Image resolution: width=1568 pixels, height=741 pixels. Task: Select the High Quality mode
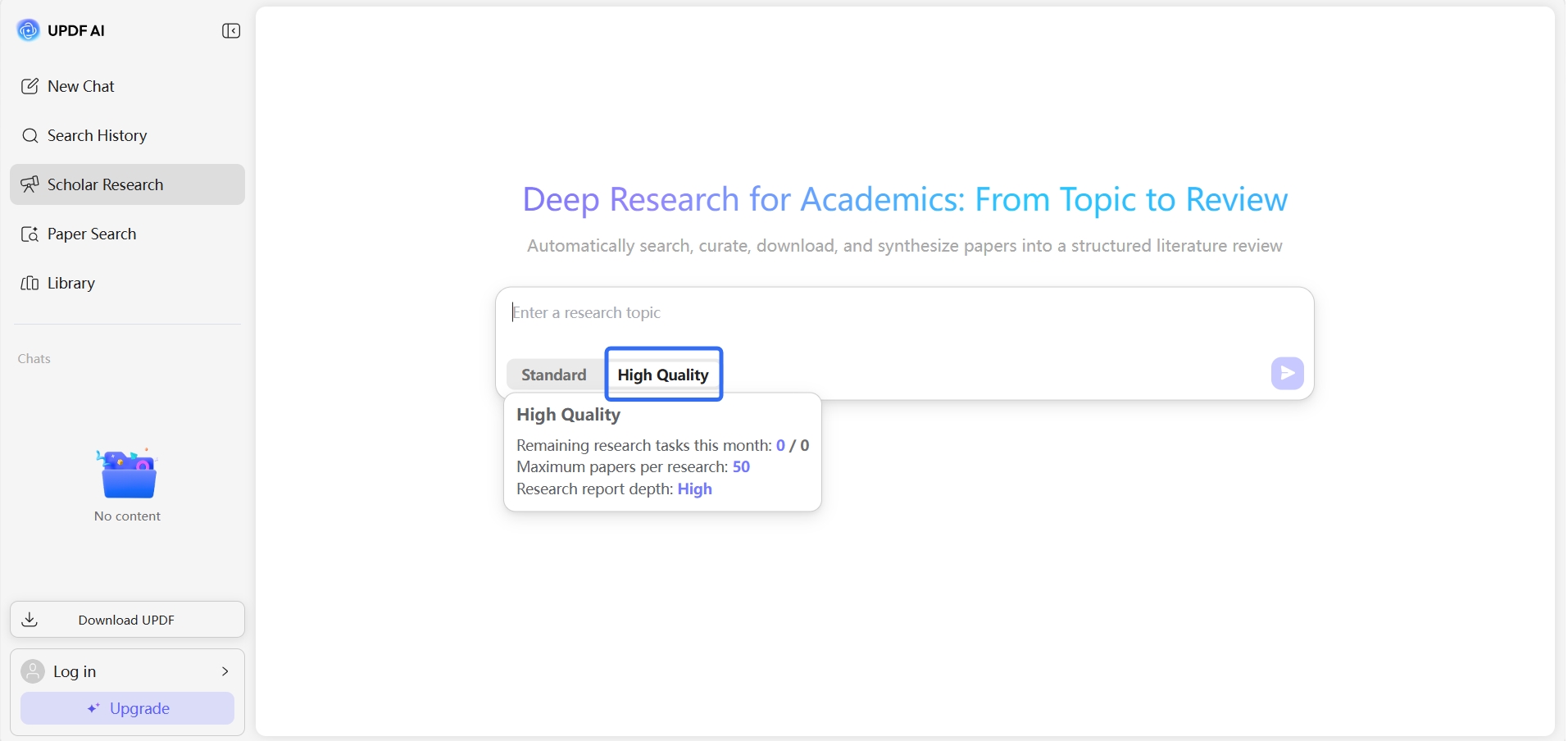point(663,375)
